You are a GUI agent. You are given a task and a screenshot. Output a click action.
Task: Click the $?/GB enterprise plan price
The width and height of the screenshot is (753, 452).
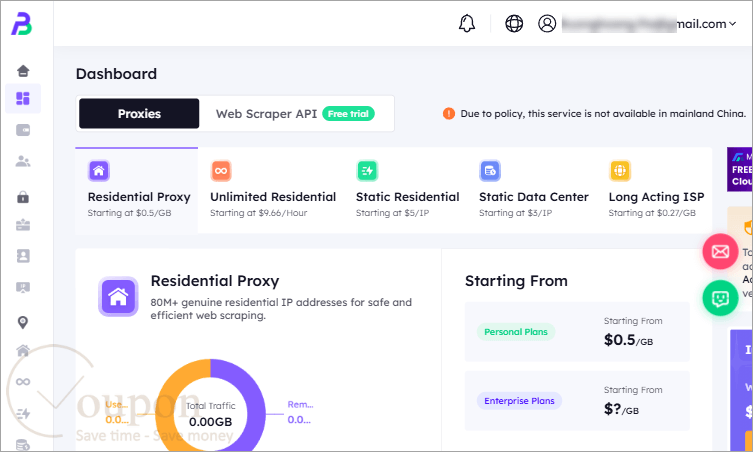[621, 409]
